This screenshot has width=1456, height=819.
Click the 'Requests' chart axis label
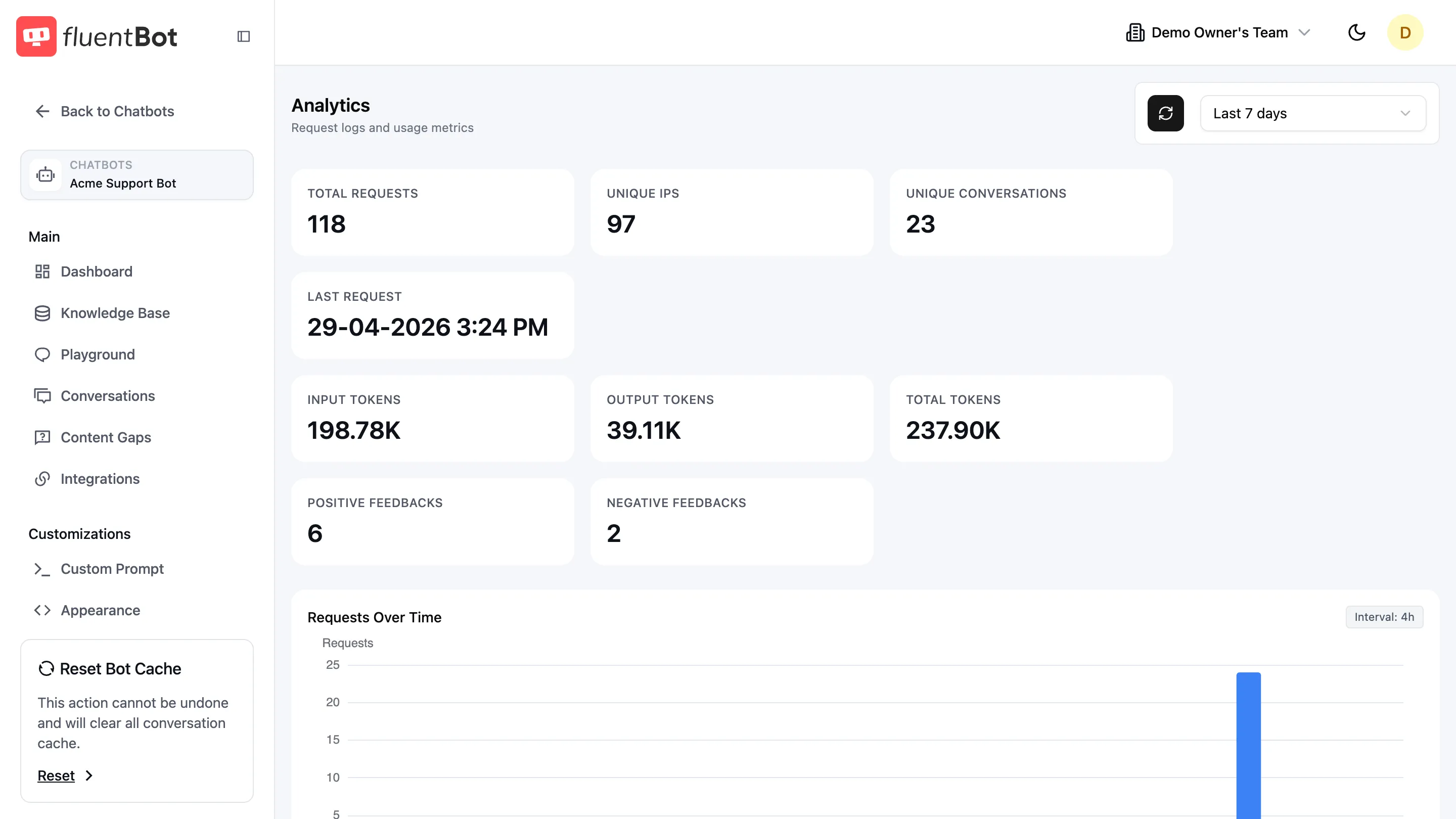coord(348,643)
